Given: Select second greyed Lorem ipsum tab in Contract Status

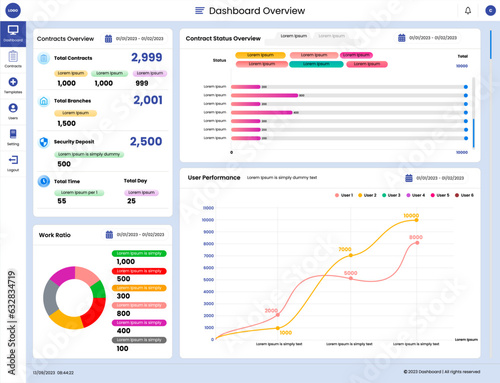Looking at the screenshot, I should point(331,36).
